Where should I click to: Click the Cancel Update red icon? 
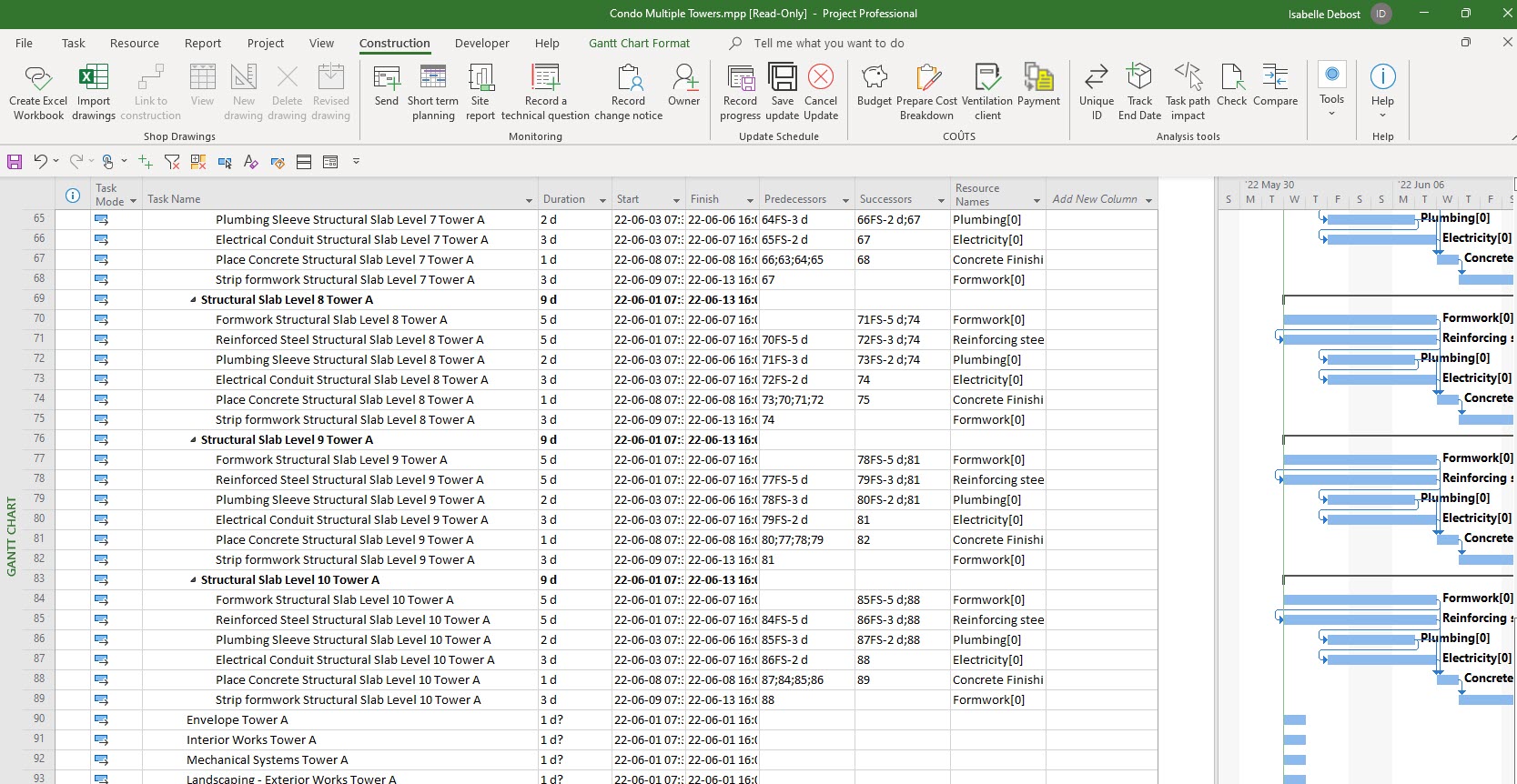820,79
